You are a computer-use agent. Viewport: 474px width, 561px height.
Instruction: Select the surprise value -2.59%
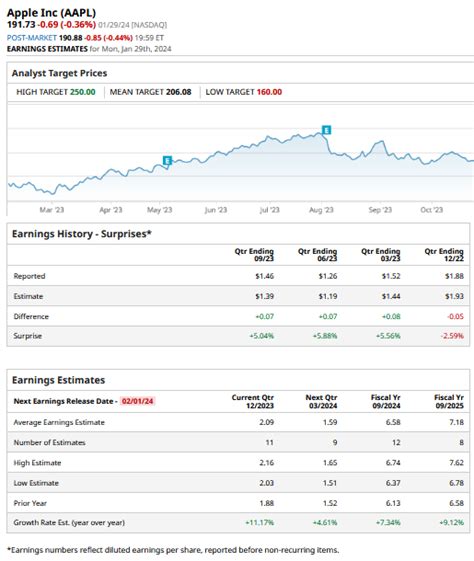pos(452,336)
